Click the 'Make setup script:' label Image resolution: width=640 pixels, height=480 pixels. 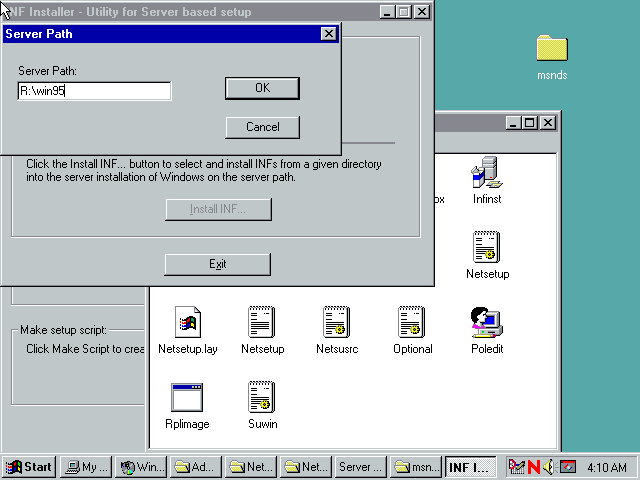(x=63, y=330)
